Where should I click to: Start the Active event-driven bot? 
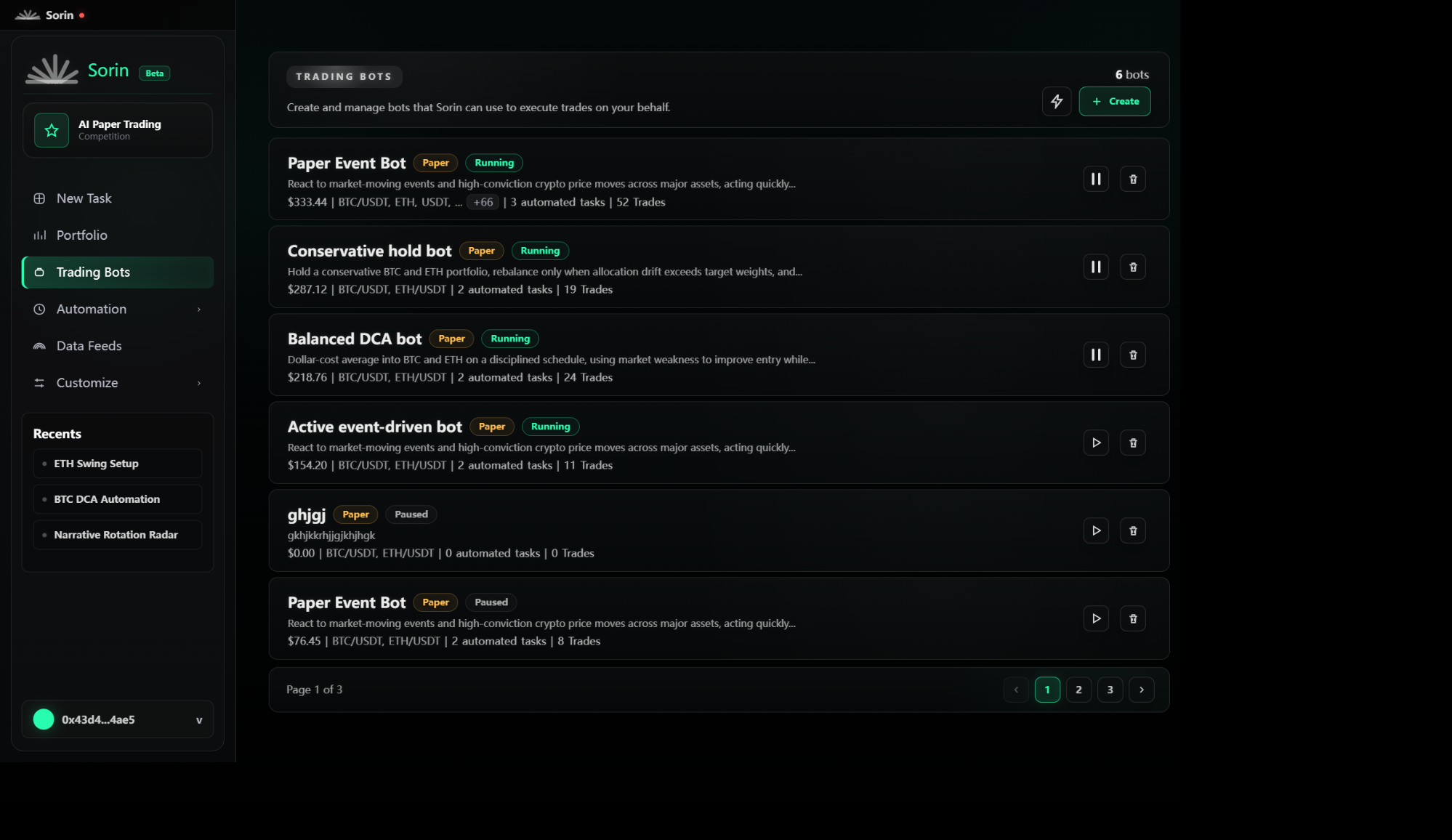1096,443
